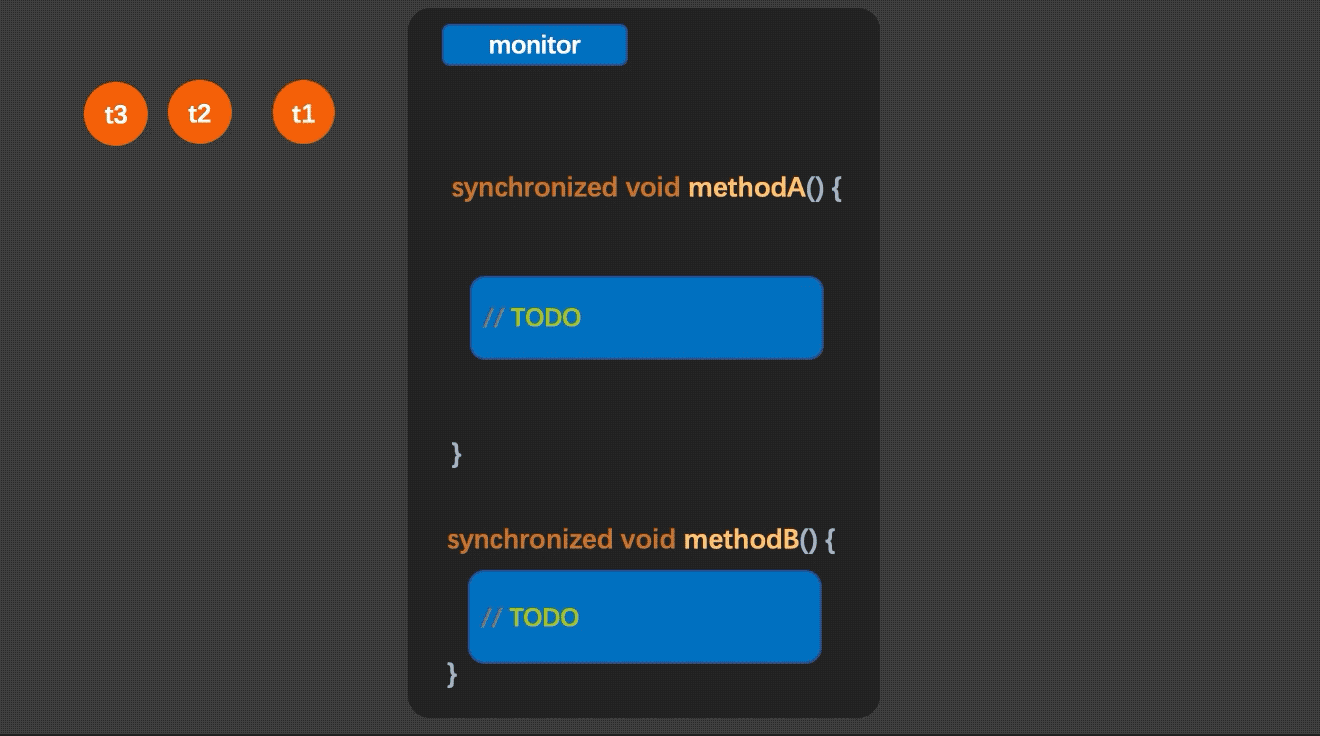Viewport: 1320px width, 736px height.
Task: Click the parentheses after methodB
Action: (809, 540)
